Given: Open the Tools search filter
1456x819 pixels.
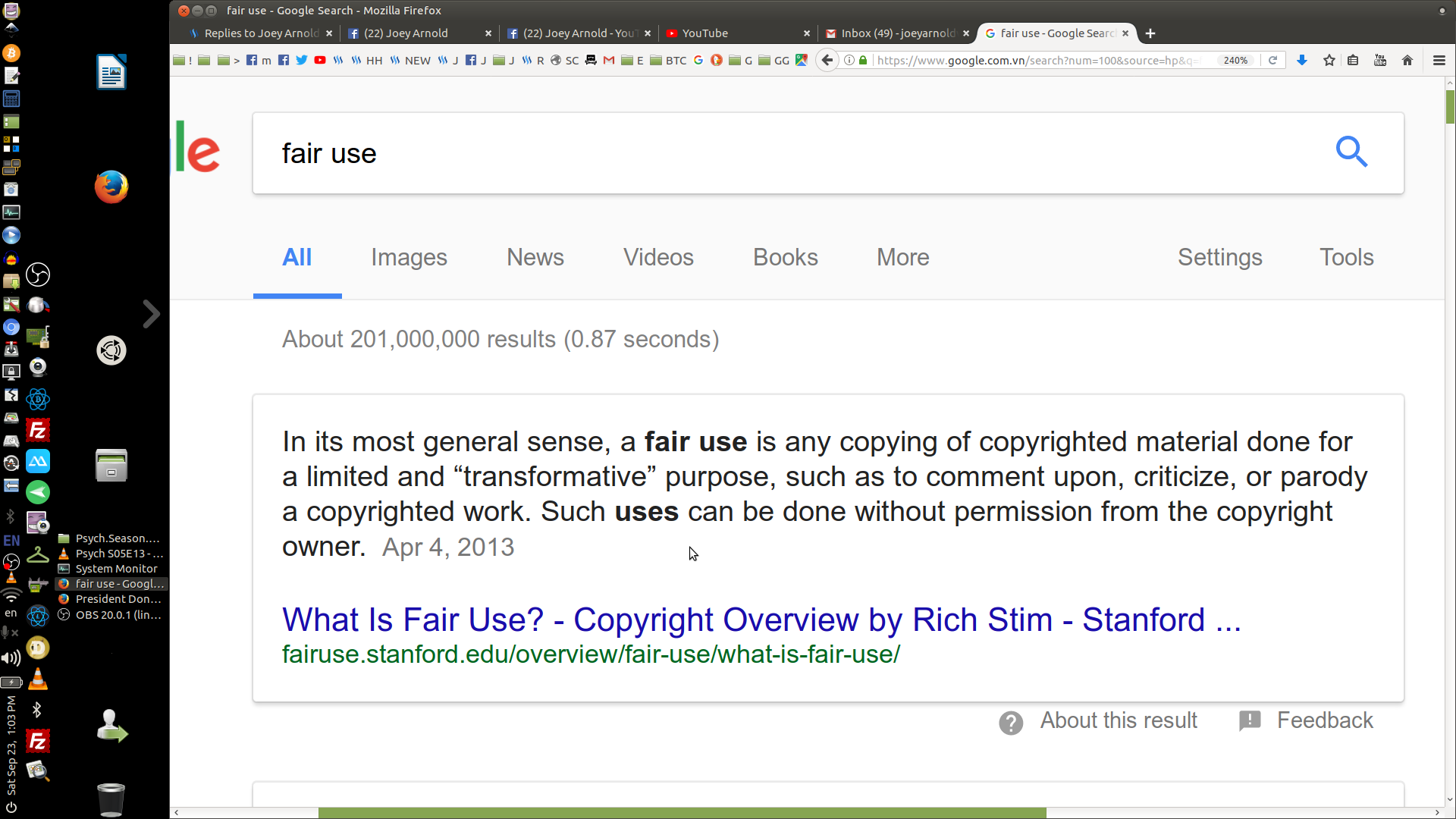Looking at the screenshot, I should pos(1346,258).
